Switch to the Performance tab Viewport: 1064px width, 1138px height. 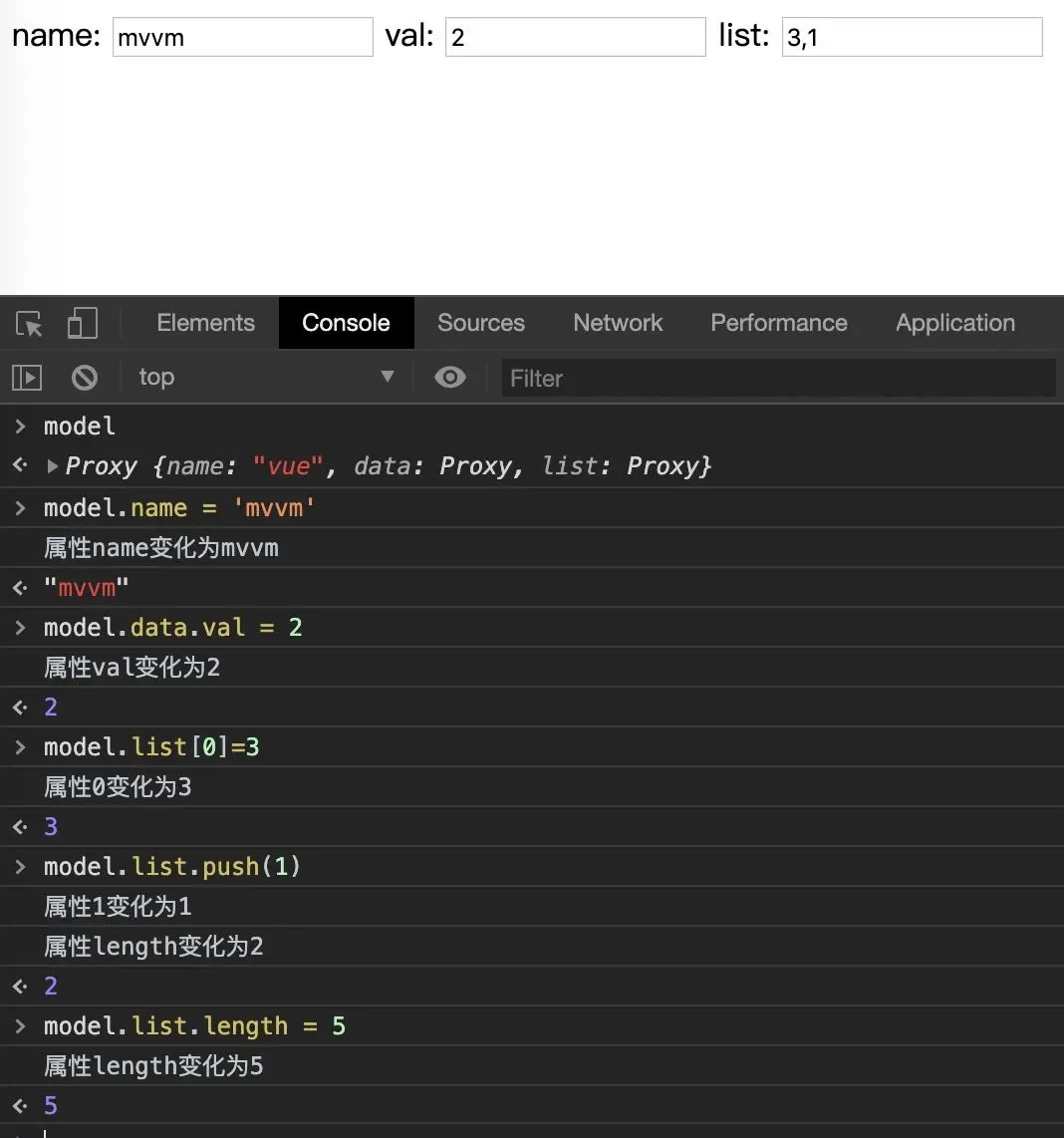click(x=779, y=323)
